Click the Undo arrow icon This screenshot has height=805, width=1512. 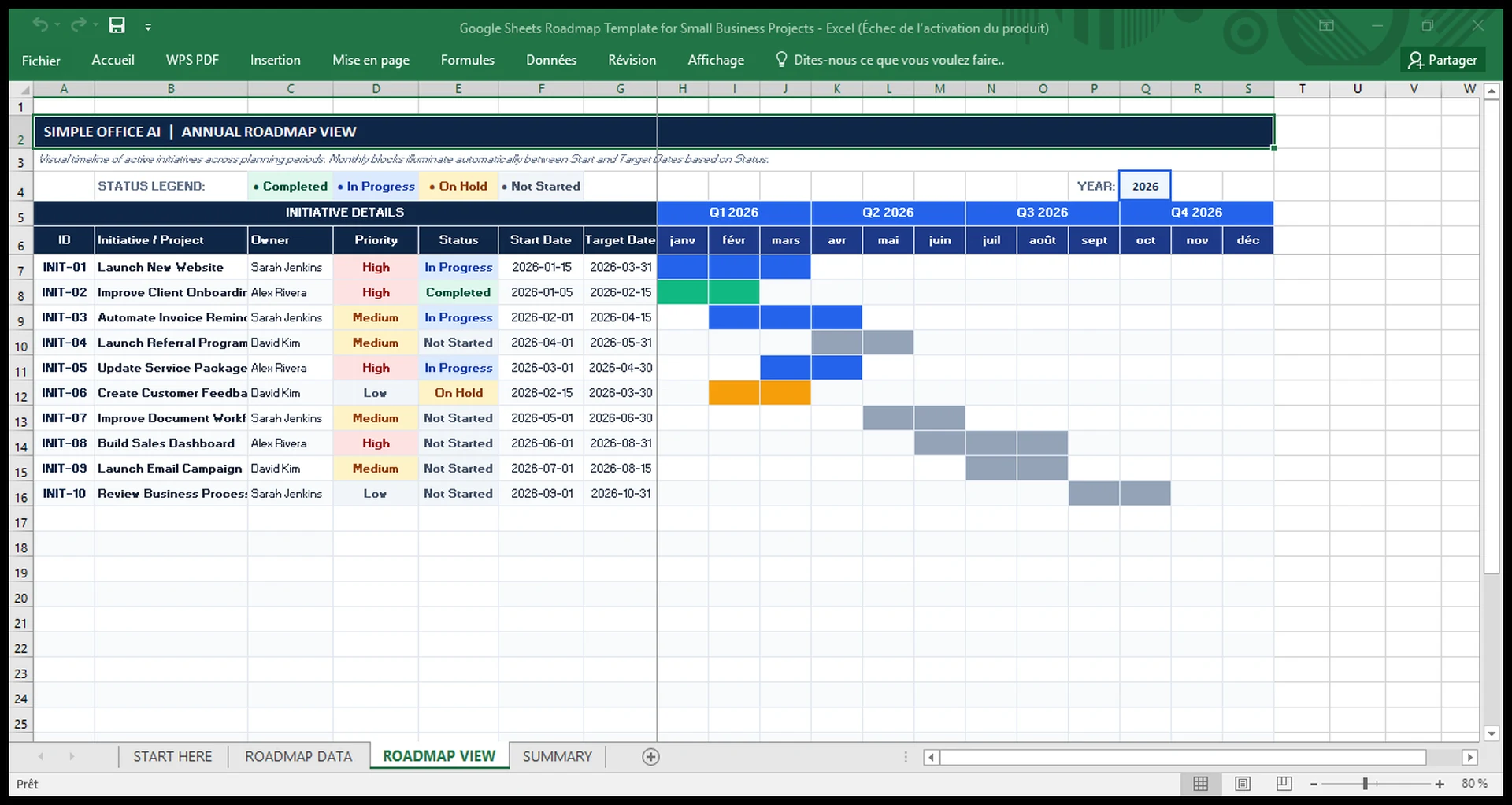[40, 25]
